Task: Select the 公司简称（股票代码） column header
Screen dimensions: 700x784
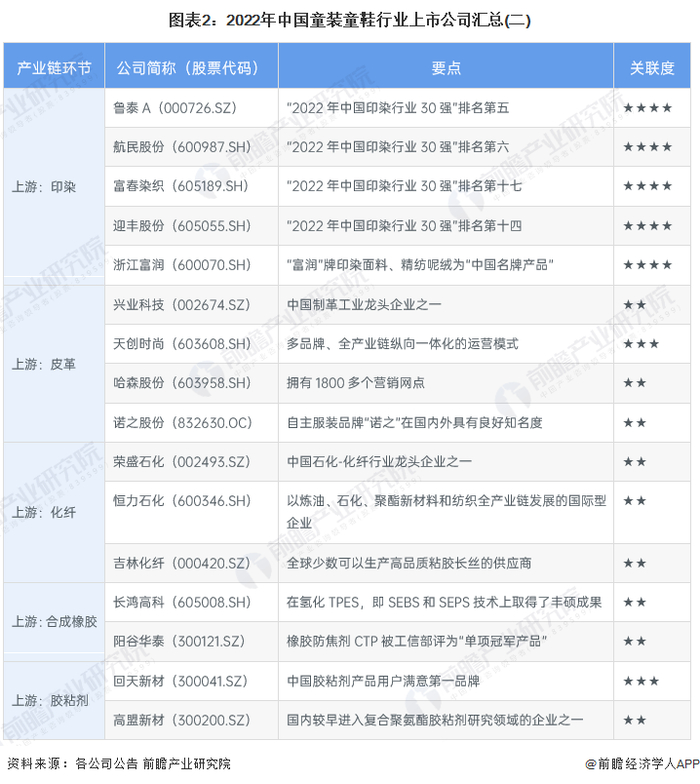Action: (x=192, y=66)
